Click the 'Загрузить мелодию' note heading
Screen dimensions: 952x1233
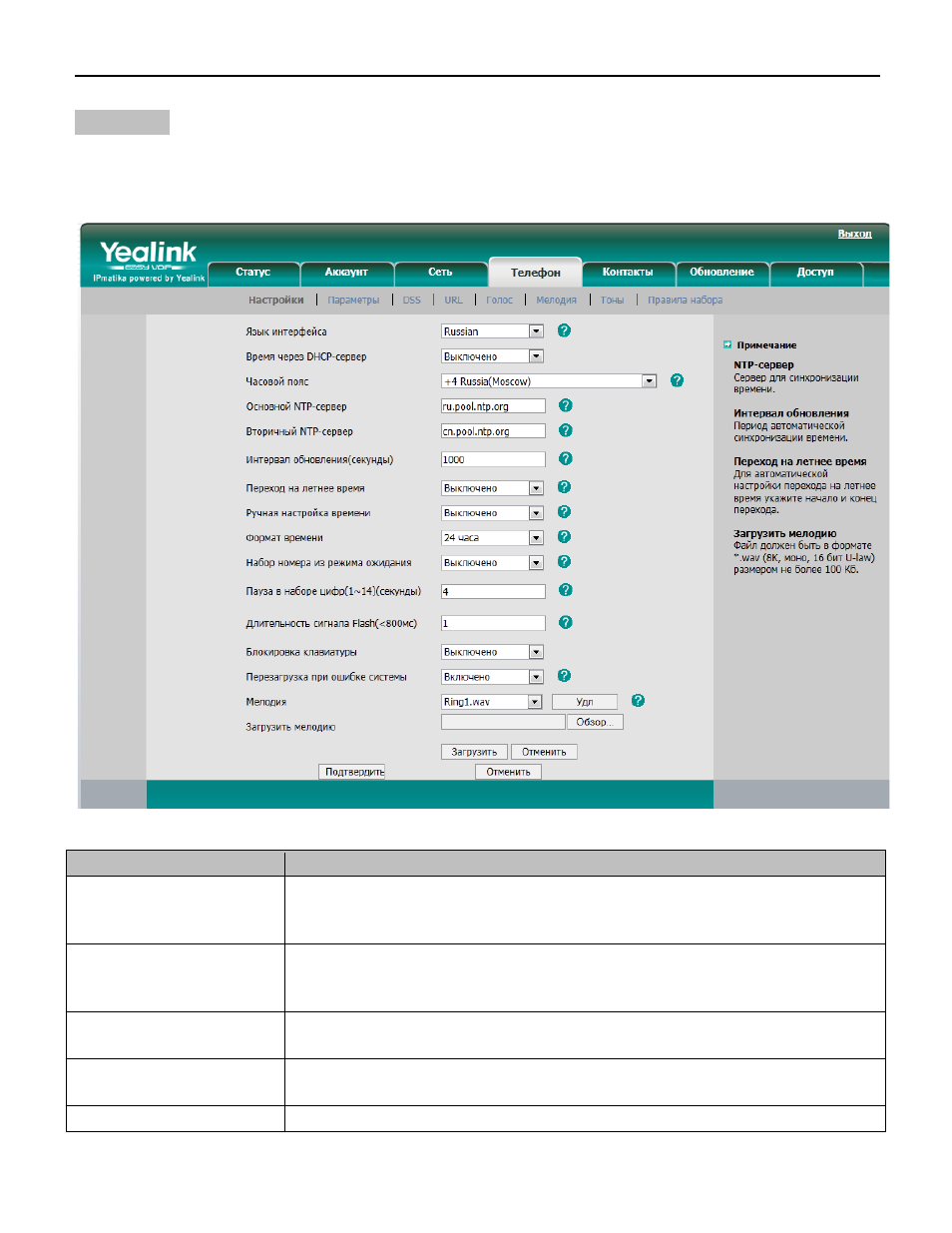pos(785,534)
